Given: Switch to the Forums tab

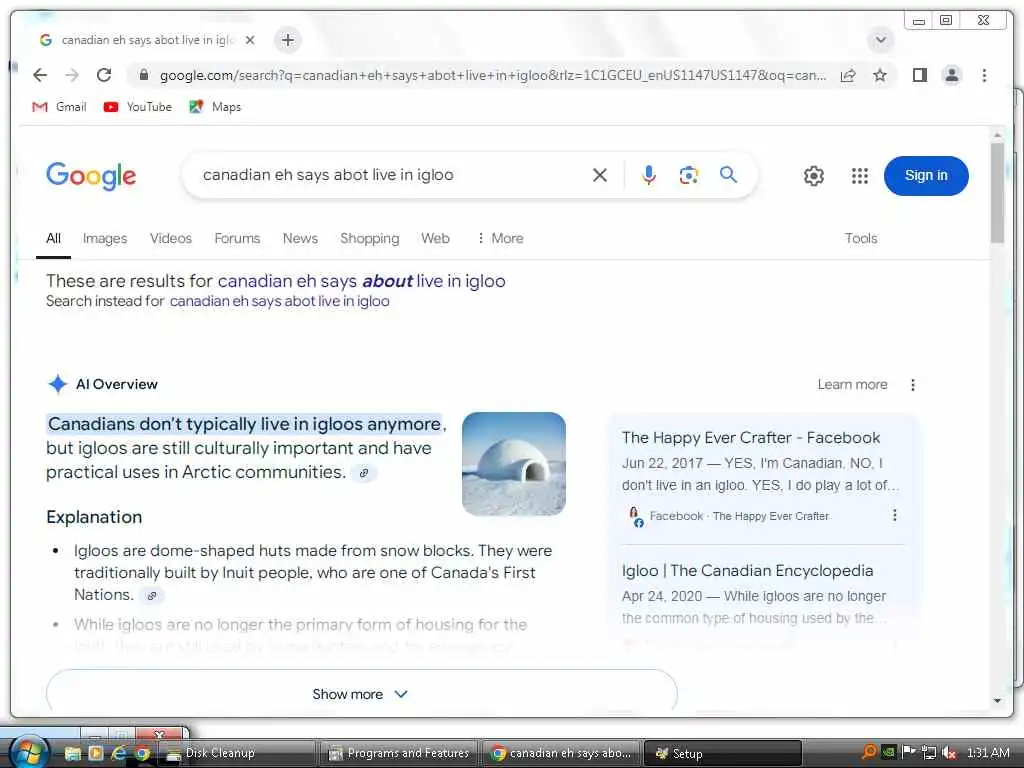Looking at the screenshot, I should (237, 238).
